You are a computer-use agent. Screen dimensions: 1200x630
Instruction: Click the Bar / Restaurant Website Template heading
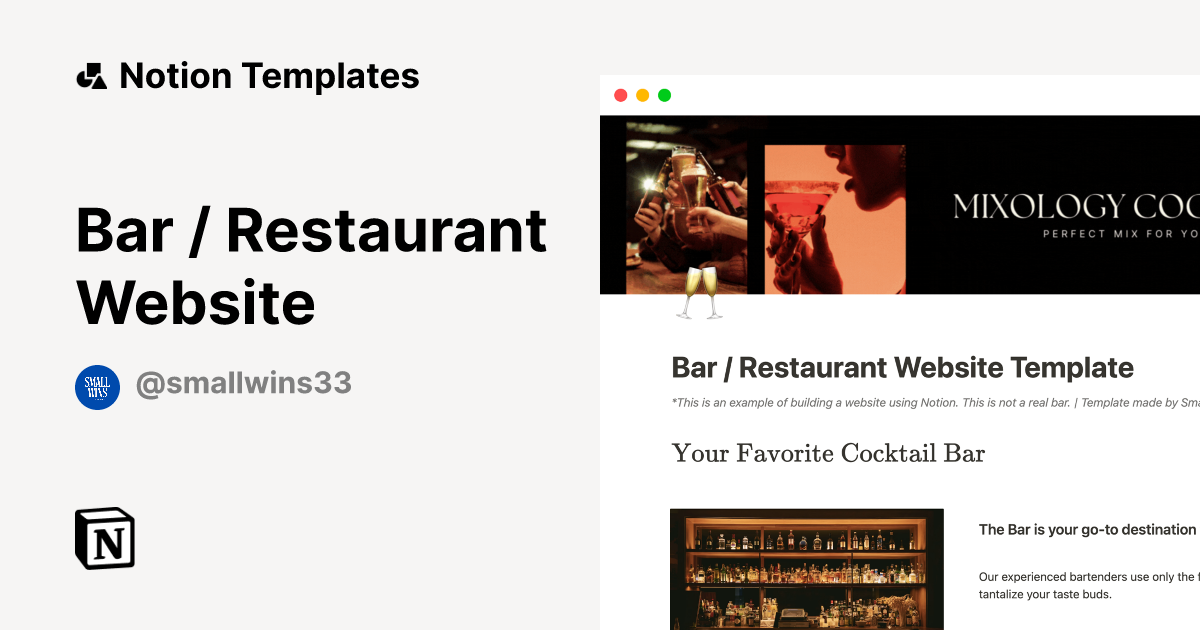point(903,367)
